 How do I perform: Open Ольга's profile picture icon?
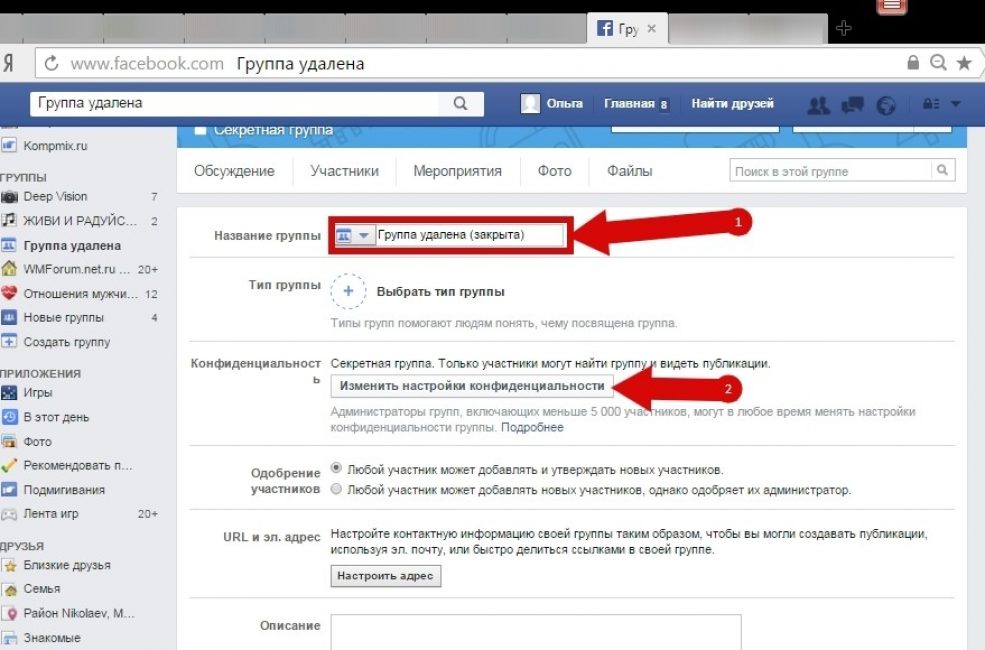click(x=530, y=104)
